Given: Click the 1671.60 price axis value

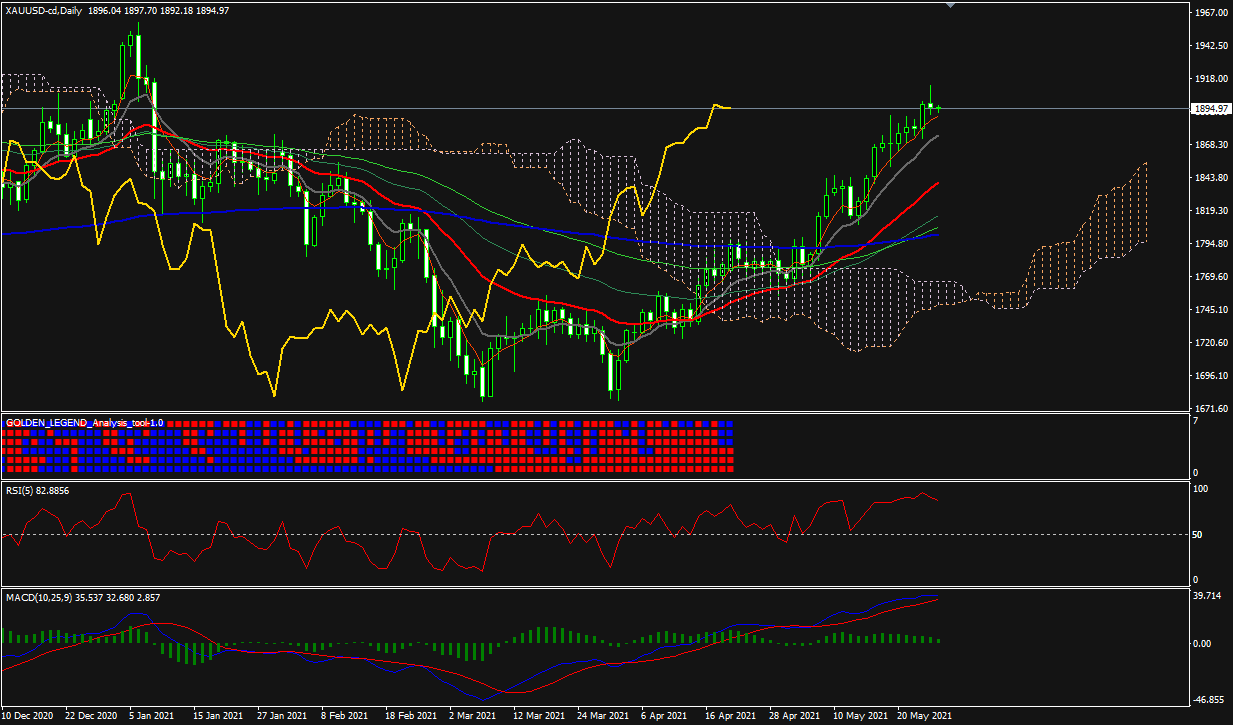Looking at the screenshot, I should click(1210, 409).
